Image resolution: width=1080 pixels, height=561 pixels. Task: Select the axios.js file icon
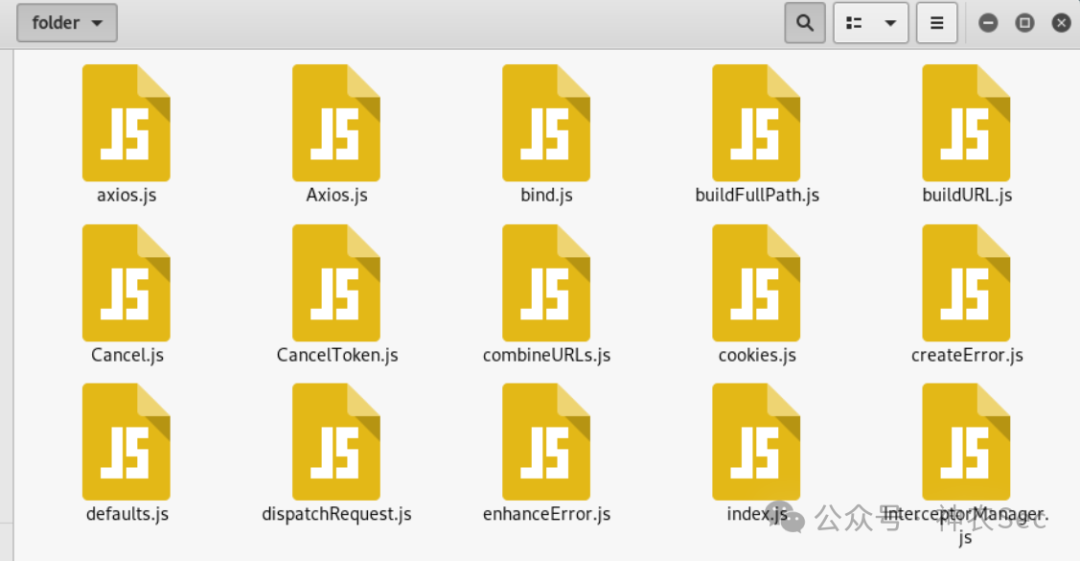(x=126, y=123)
